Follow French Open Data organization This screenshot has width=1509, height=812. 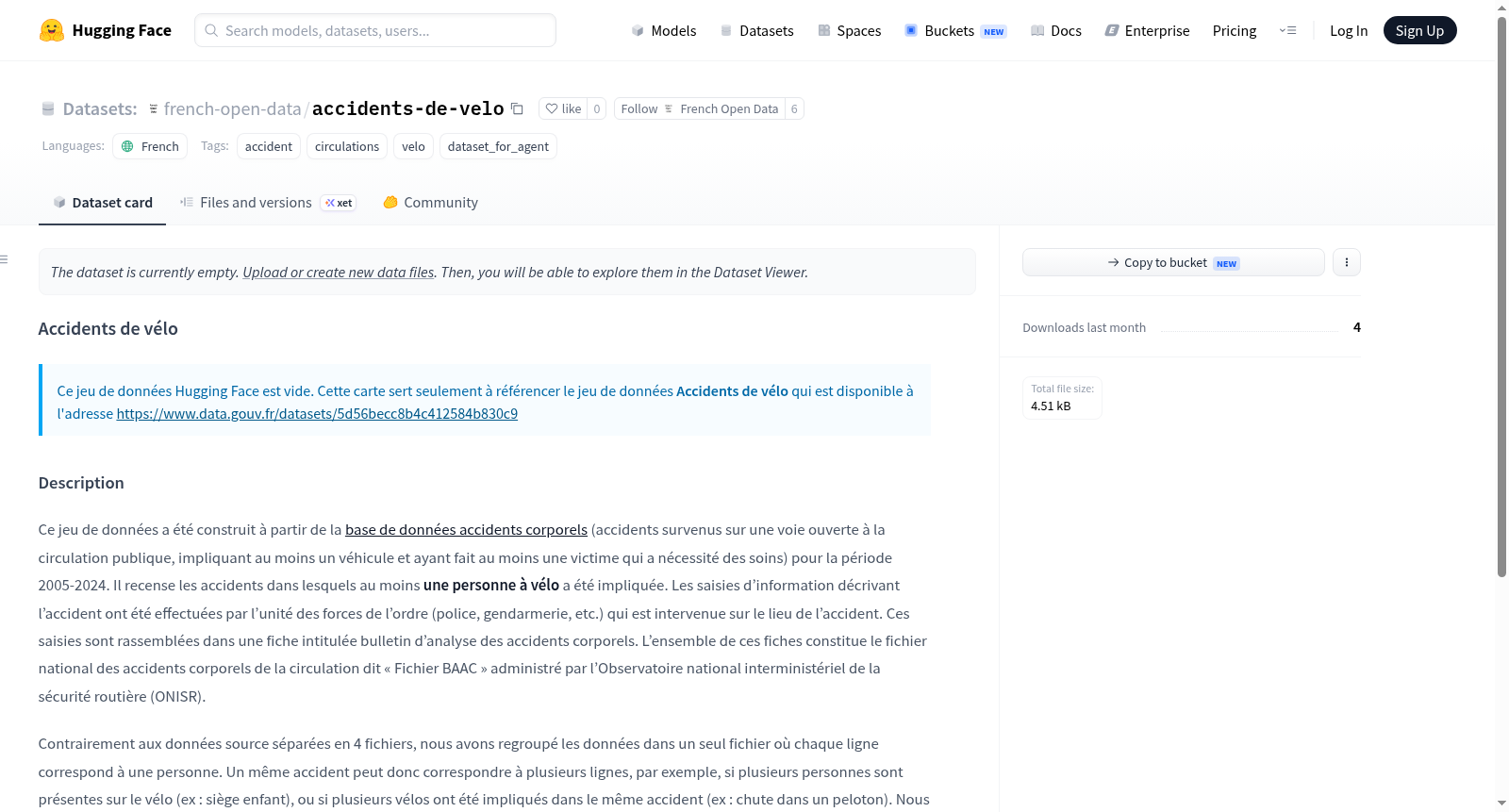[699, 108]
